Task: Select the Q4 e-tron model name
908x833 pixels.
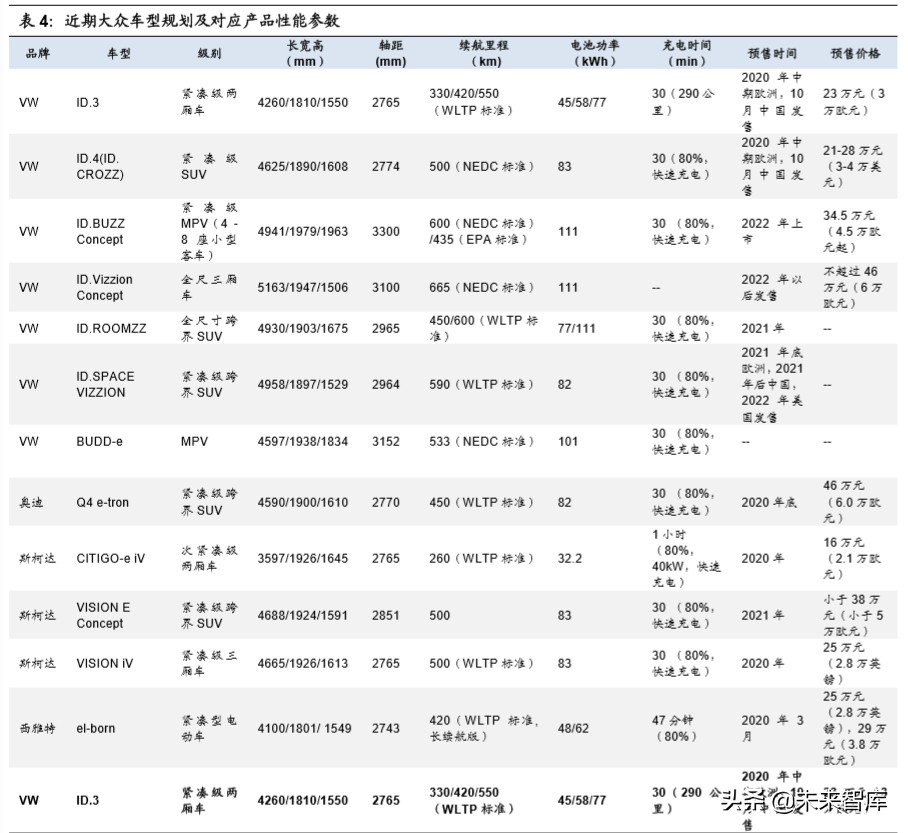Action: 104,502
